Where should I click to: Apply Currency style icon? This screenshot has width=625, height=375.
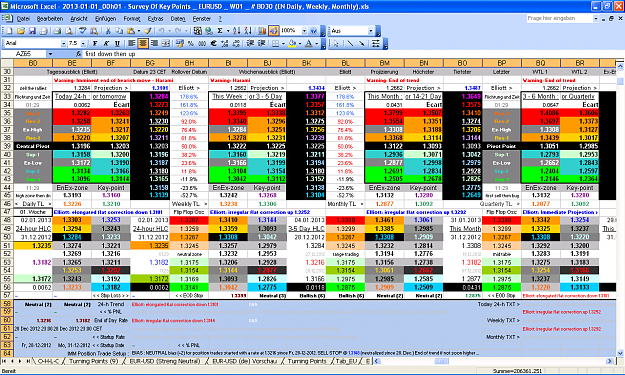pos(179,43)
